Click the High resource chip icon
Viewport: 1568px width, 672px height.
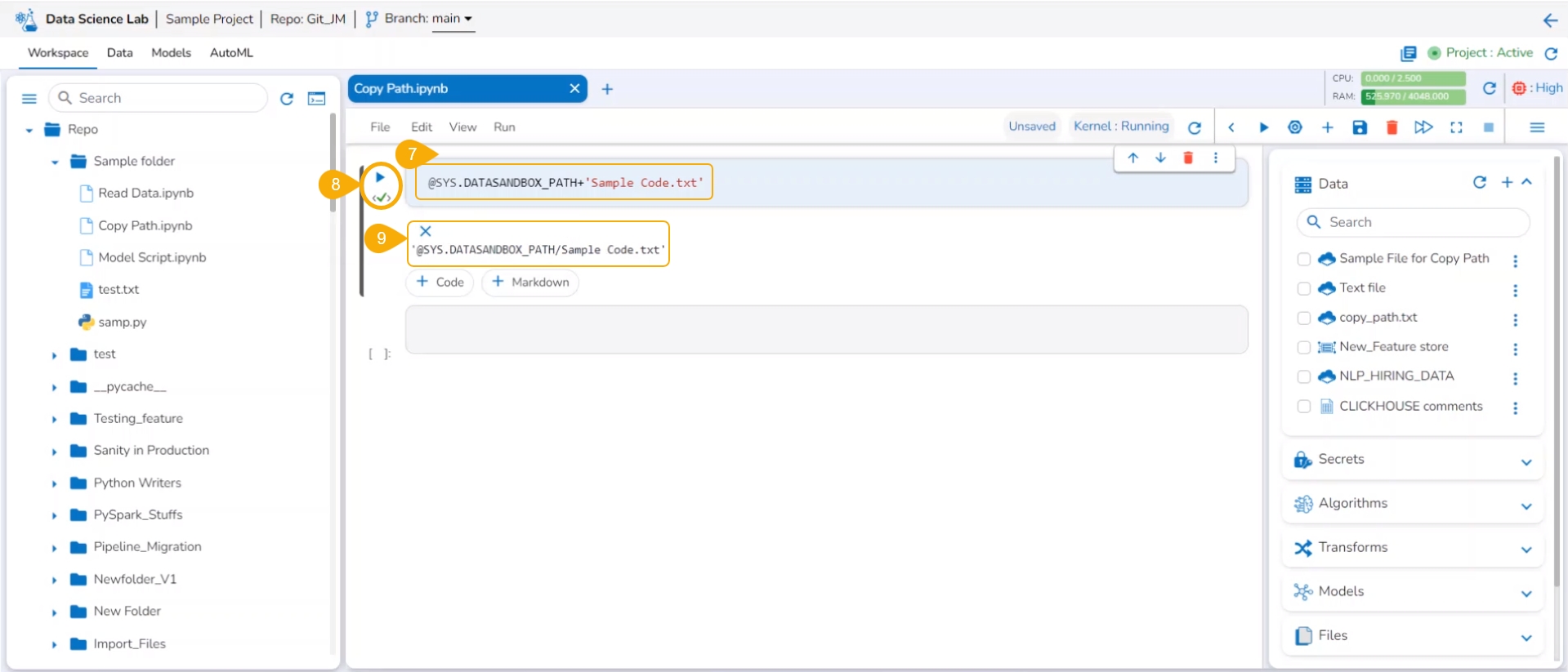tap(1519, 88)
